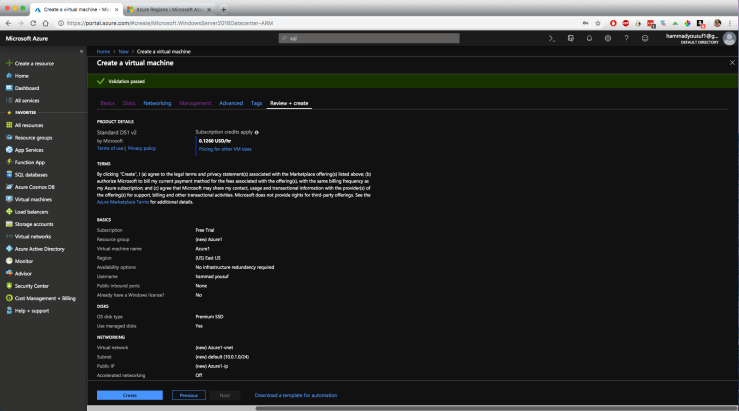Open Download a template for automation link

click(295, 395)
